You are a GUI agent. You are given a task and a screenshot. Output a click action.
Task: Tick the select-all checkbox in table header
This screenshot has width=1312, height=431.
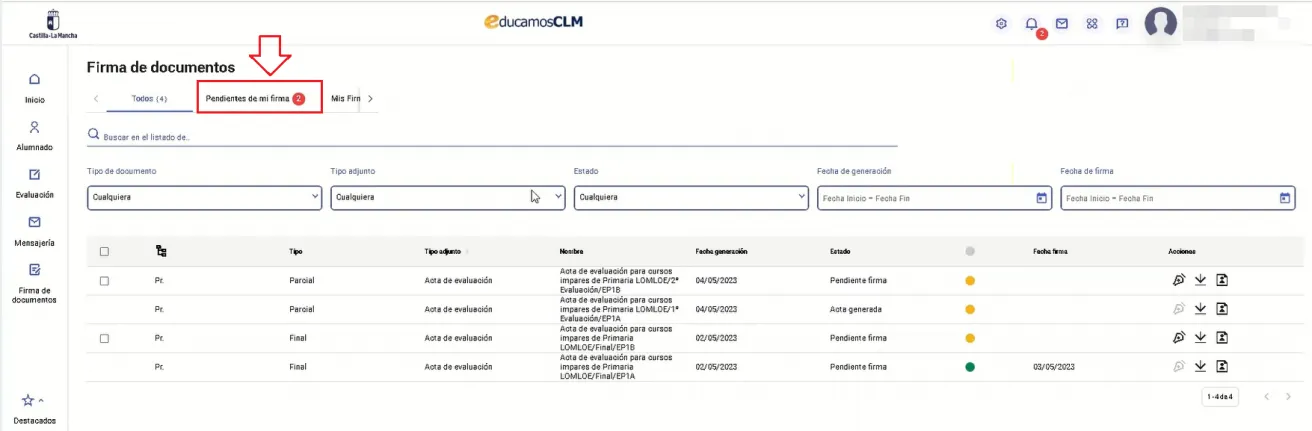(104, 252)
